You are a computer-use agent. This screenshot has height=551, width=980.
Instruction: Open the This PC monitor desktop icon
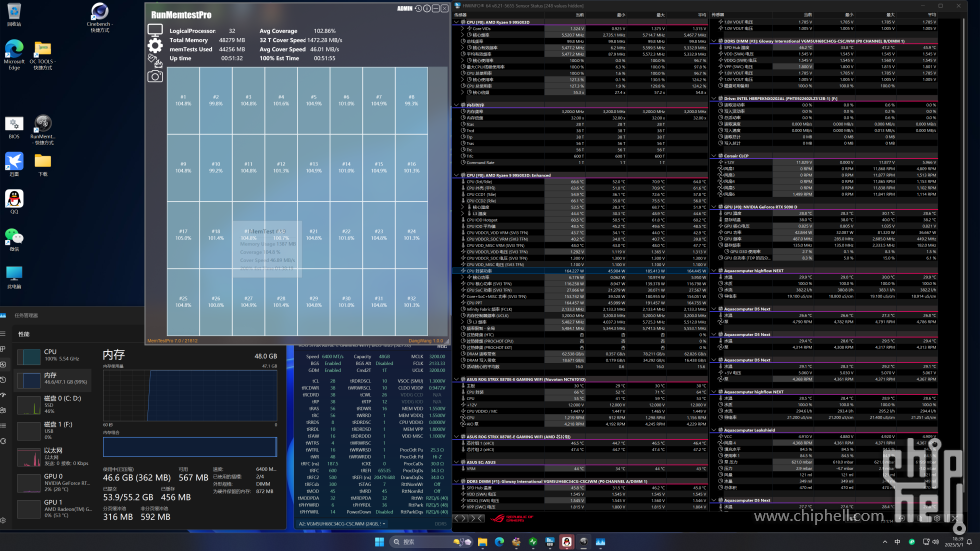14,277
